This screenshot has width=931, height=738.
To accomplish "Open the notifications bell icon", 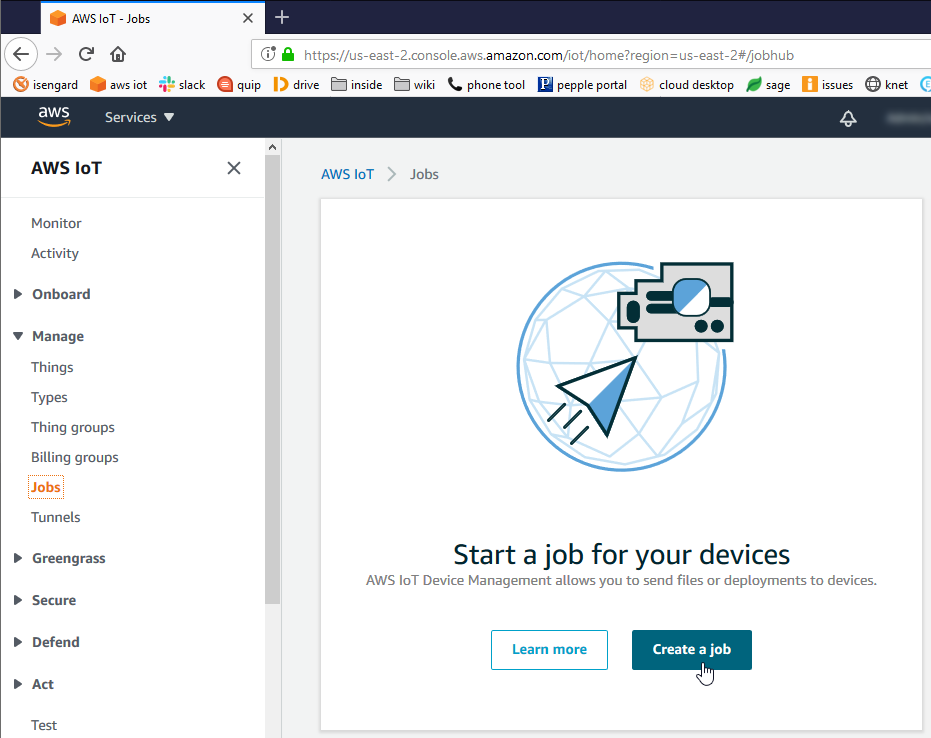I will (848, 118).
